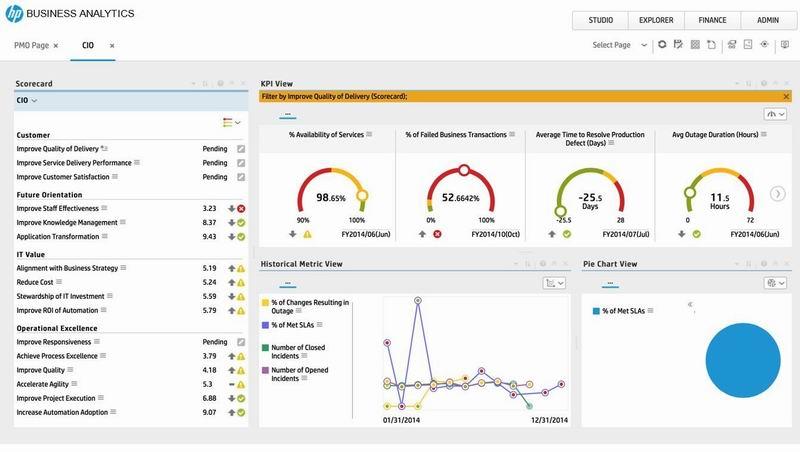Open the FINANCE tab
The width and height of the screenshot is (800, 452).
tap(712, 20)
